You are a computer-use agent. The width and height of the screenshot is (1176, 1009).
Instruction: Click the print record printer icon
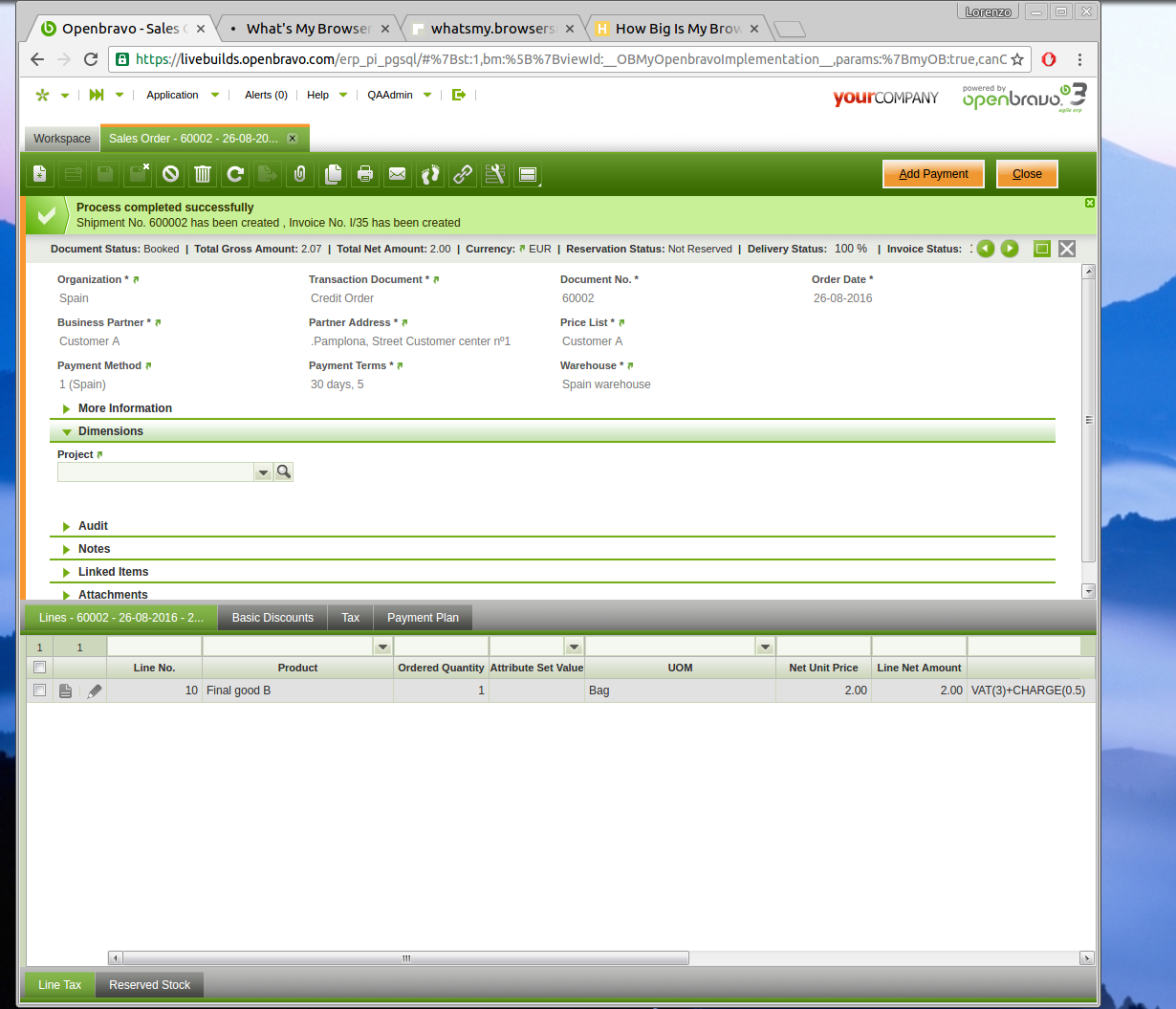coord(365,174)
